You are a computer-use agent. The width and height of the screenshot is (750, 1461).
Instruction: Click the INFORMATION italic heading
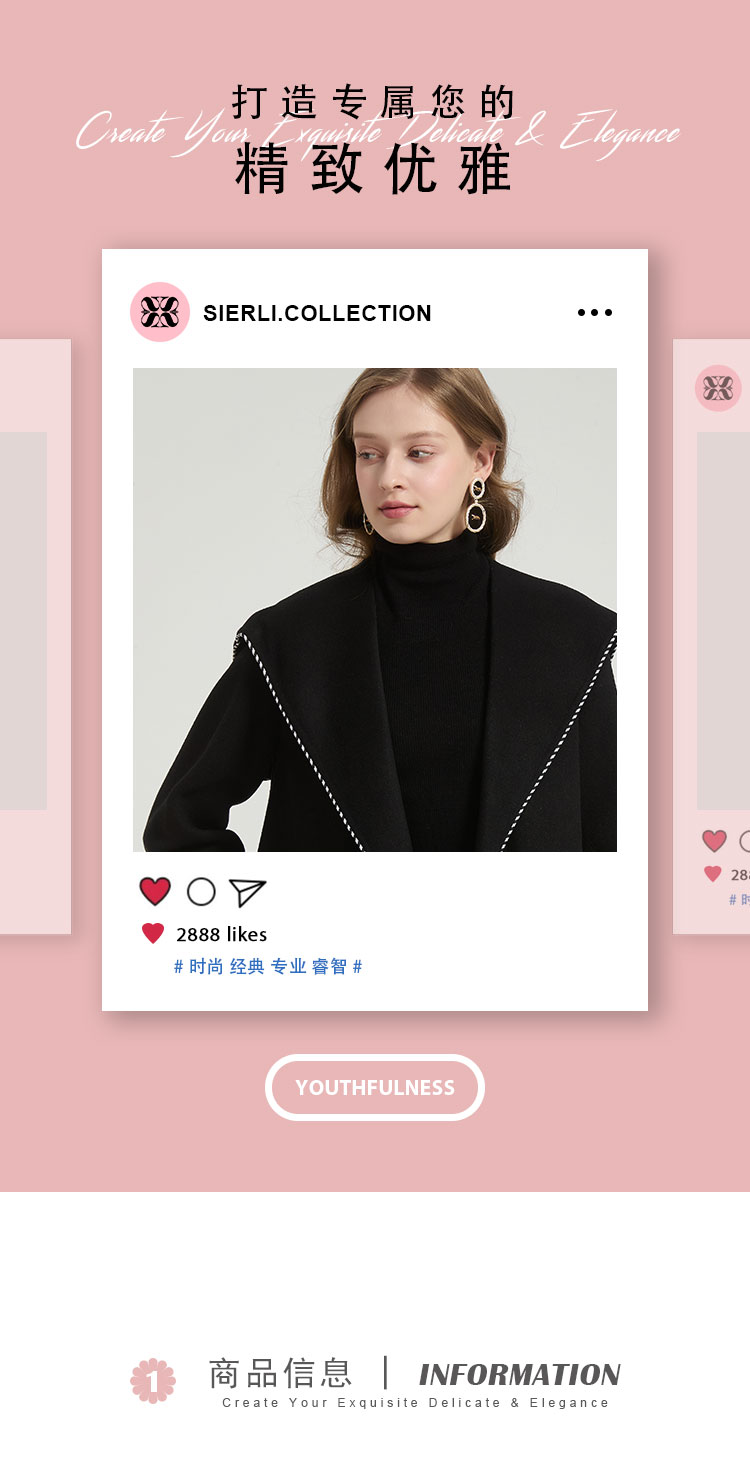pyautogui.click(x=520, y=1375)
